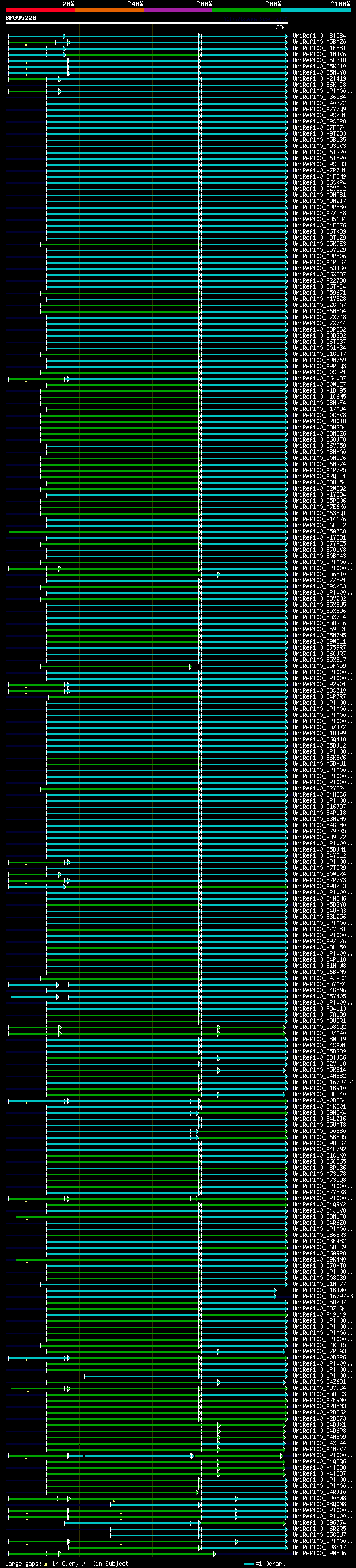Select hit label UniRef100_C8V202
Viewport: 356px width, 1568px height.
pyautogui.click(x=319, y=599)
